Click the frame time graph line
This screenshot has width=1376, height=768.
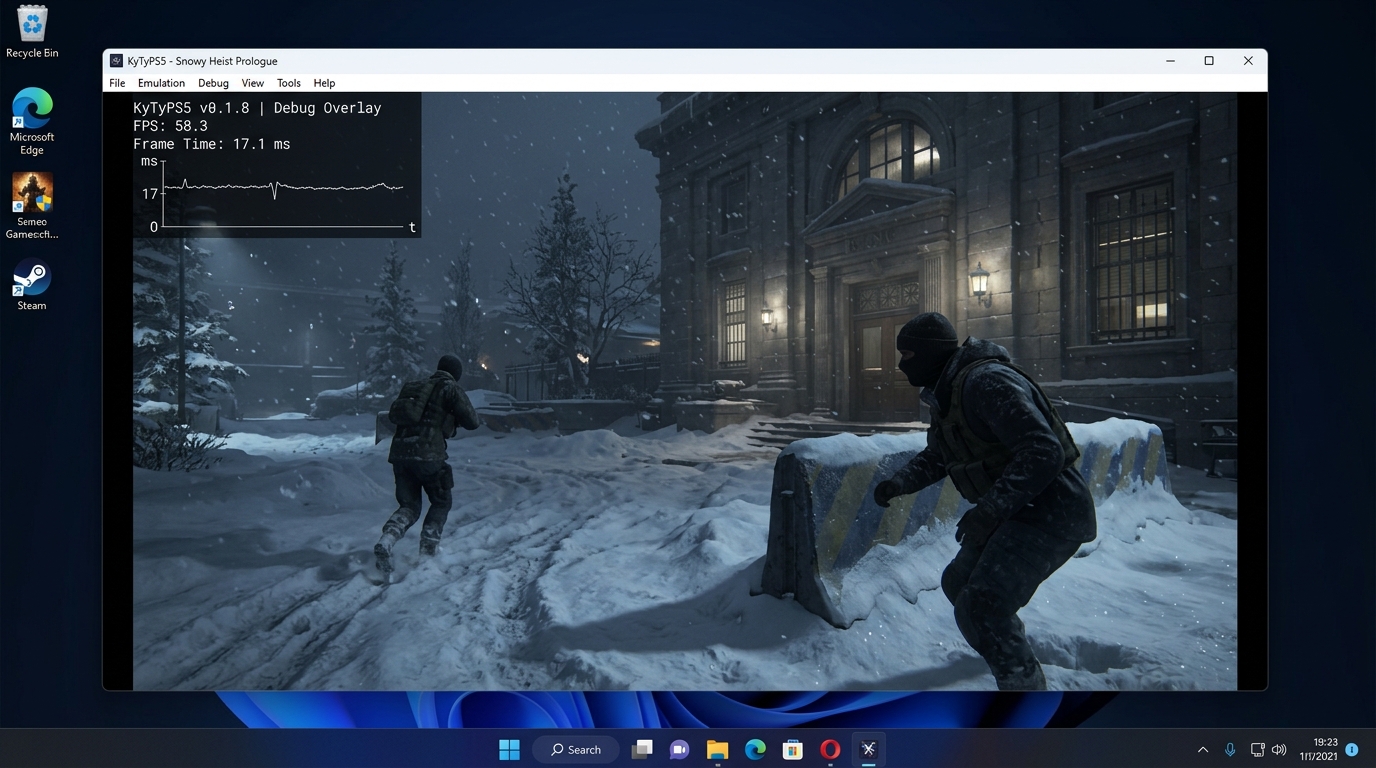point(283,187)
